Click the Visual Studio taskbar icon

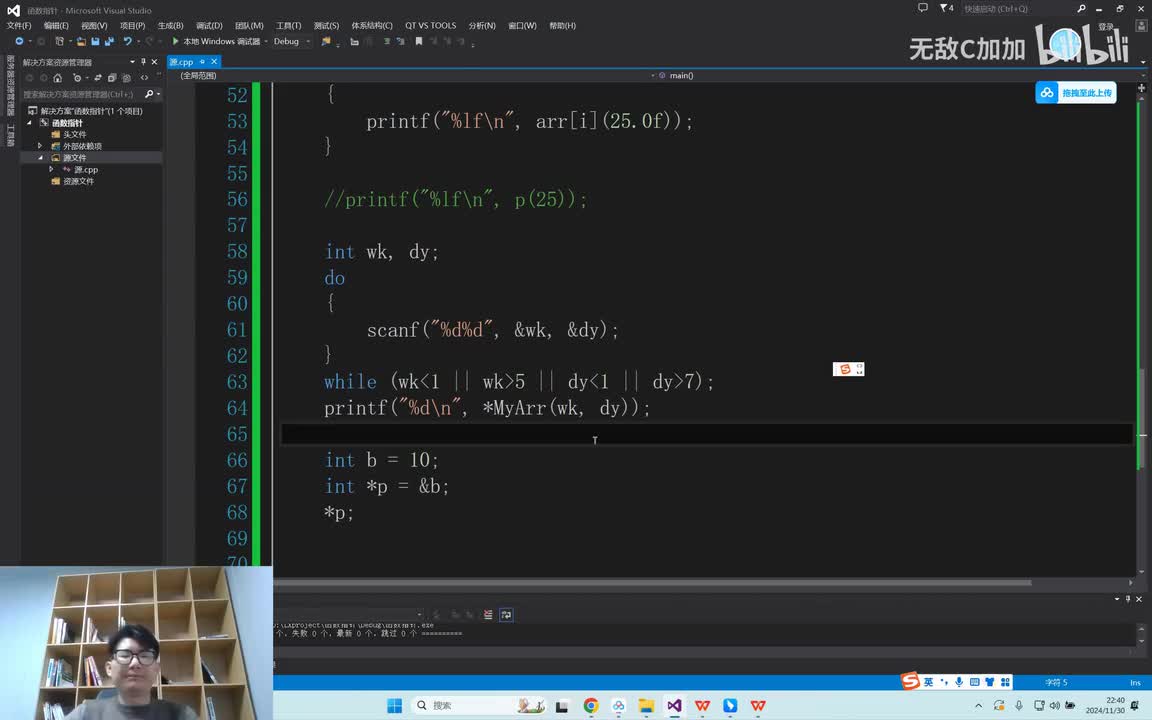(674, 705)
